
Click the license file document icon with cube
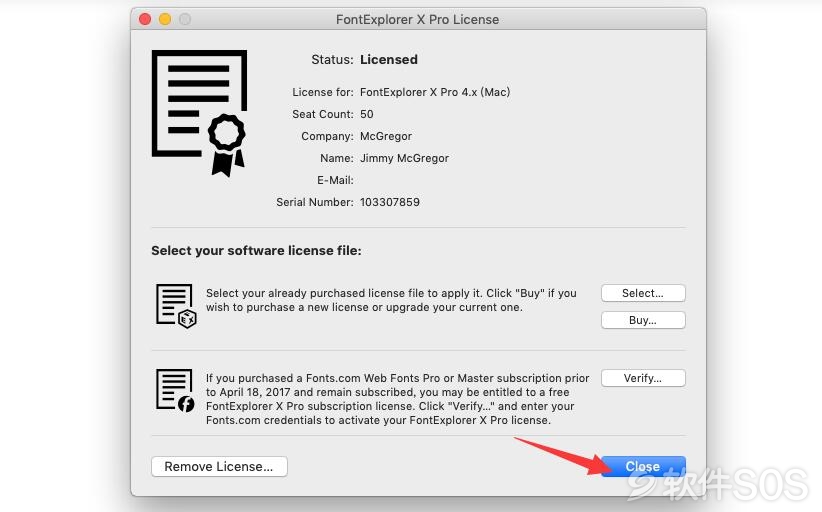pyautogui.click(x=176, y=306)
